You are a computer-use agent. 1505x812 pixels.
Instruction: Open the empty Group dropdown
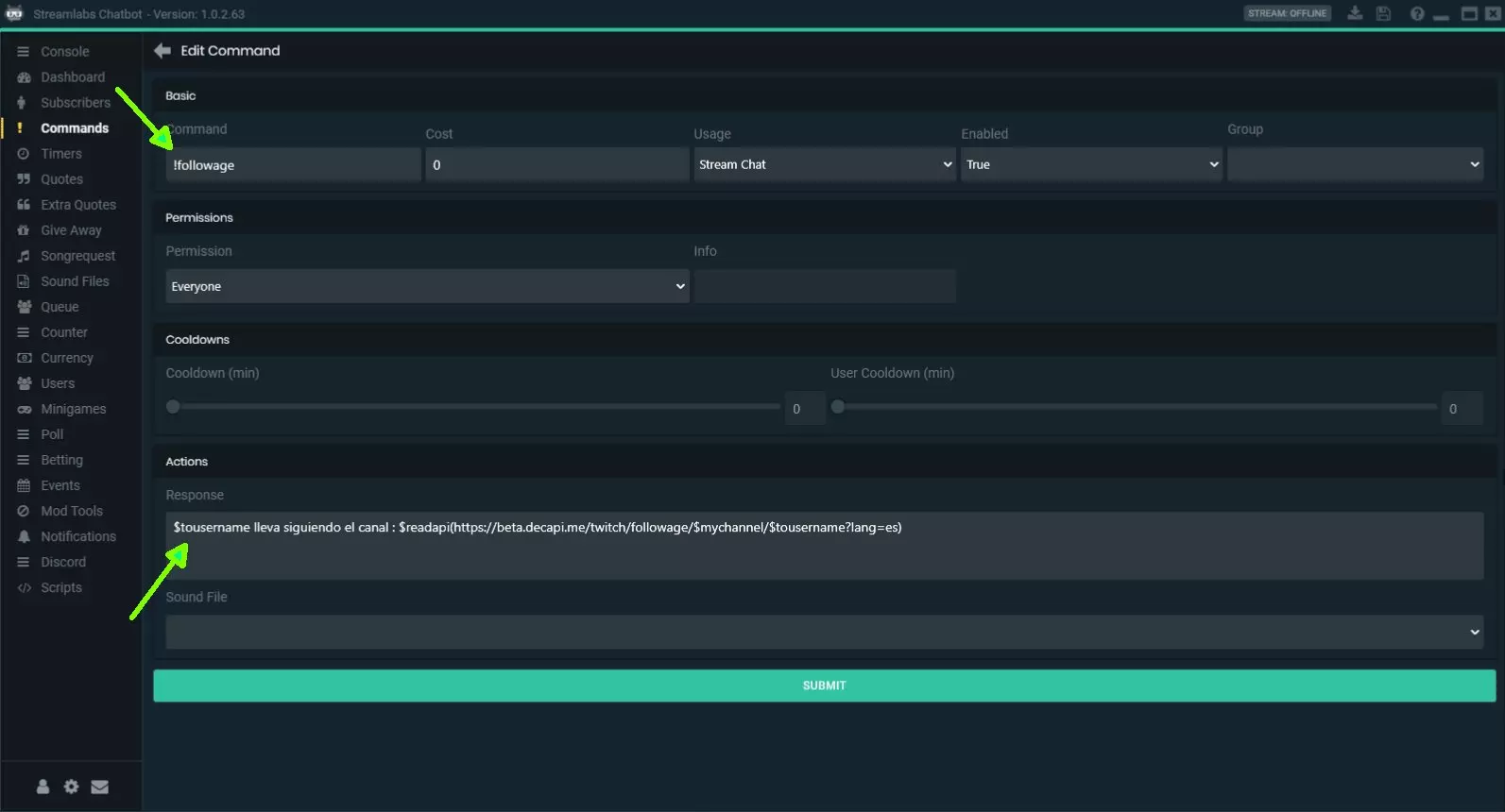pos(1355,164)
